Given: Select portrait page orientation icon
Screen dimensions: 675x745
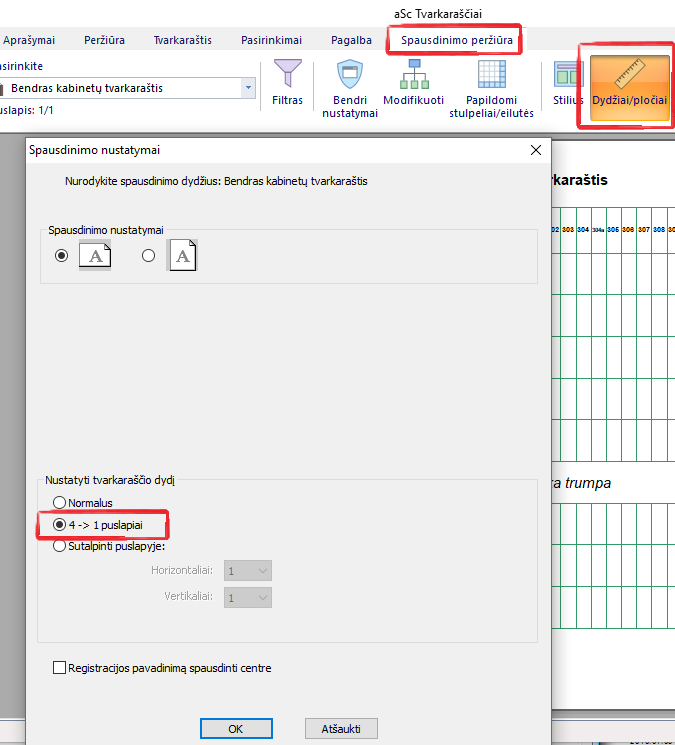Looking at the screenshot, I should click(181, 256).
